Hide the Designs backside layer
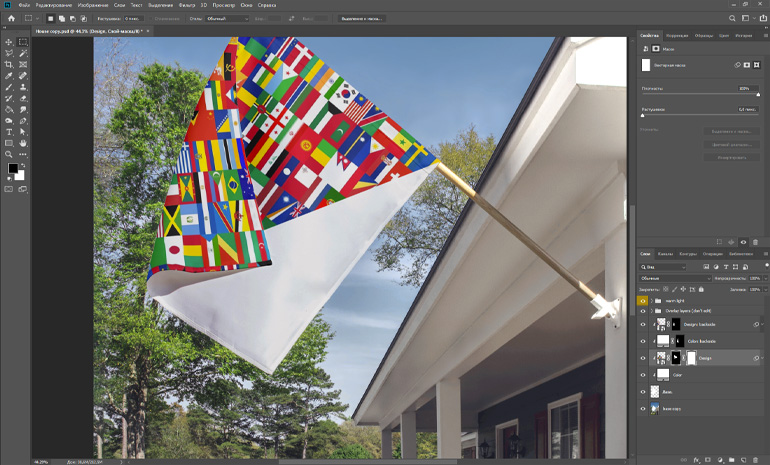Image resolution: width=770 pixels, height=465 pixels. [x=642, y=325]
